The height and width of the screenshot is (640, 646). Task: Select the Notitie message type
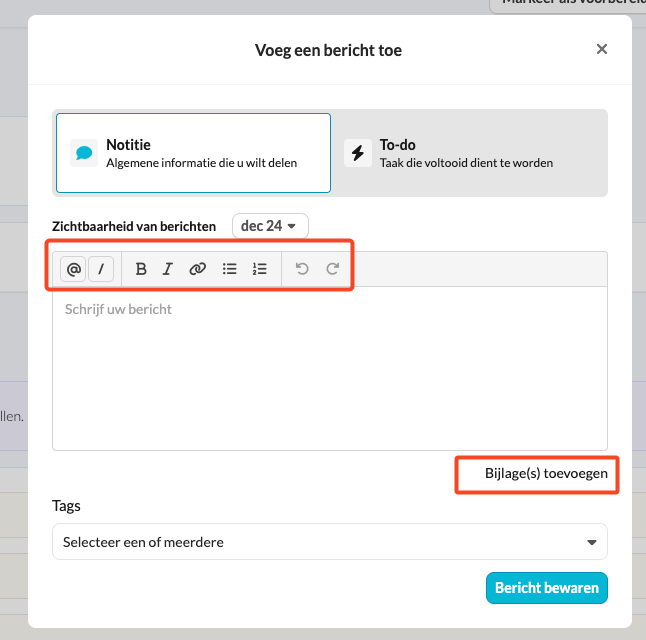coord(193,153)
